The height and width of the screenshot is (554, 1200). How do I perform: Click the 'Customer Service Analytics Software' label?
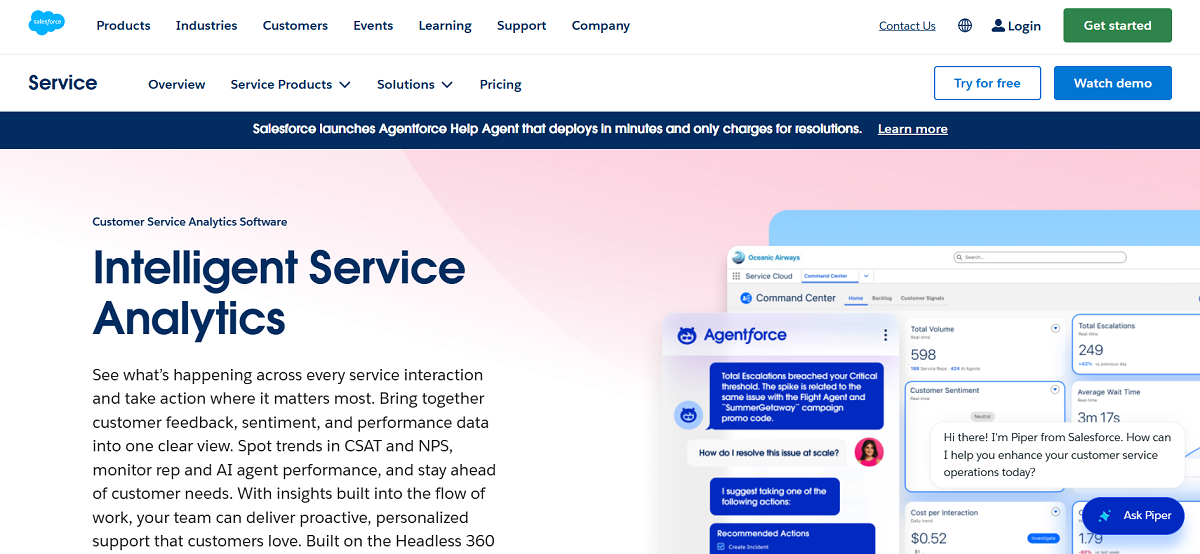tap(190, 222)
